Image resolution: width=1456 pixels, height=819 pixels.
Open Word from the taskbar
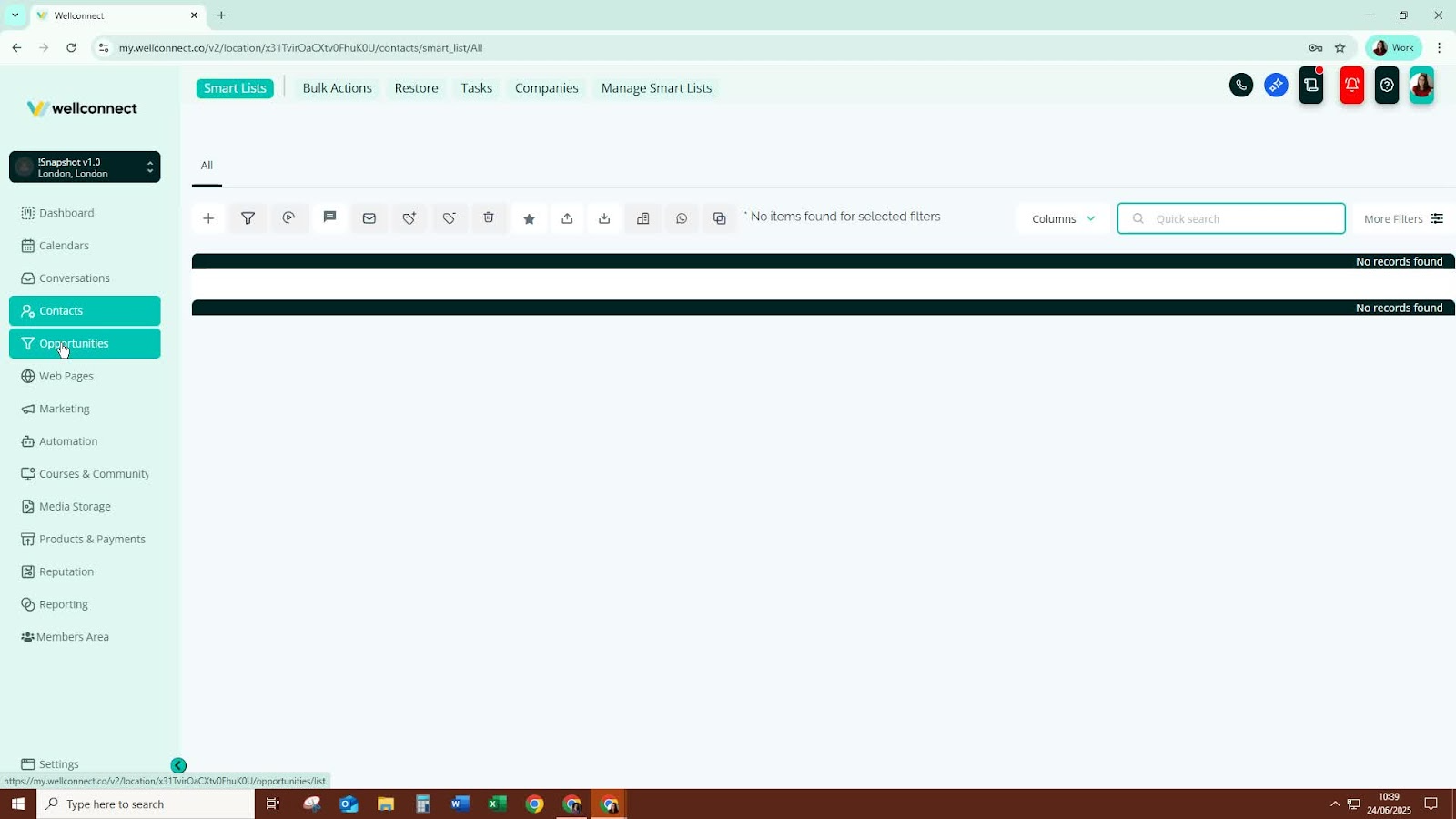pos(460,804)
